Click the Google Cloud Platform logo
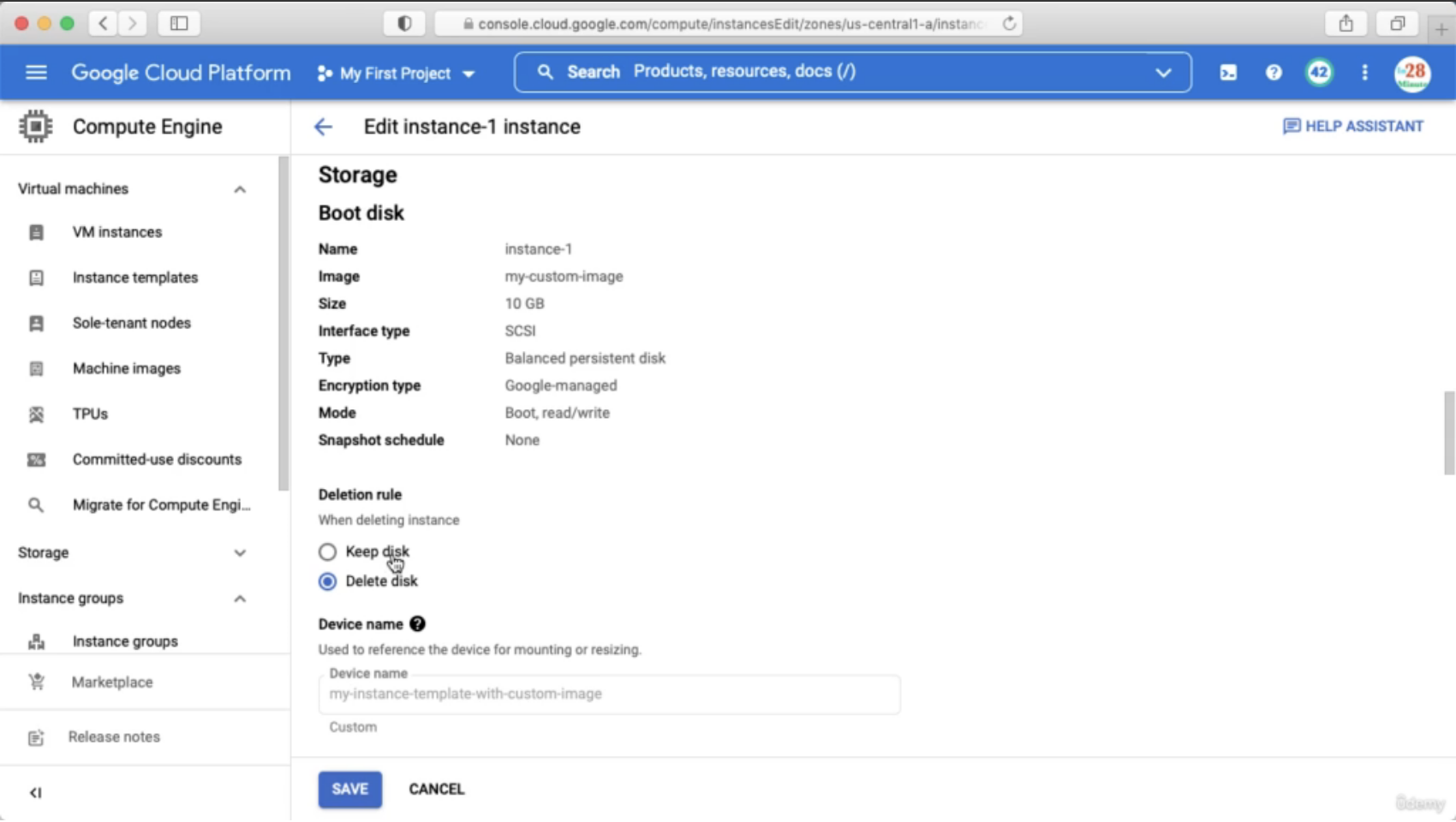Screen dimensions: 1456x822 pos(181,73)
